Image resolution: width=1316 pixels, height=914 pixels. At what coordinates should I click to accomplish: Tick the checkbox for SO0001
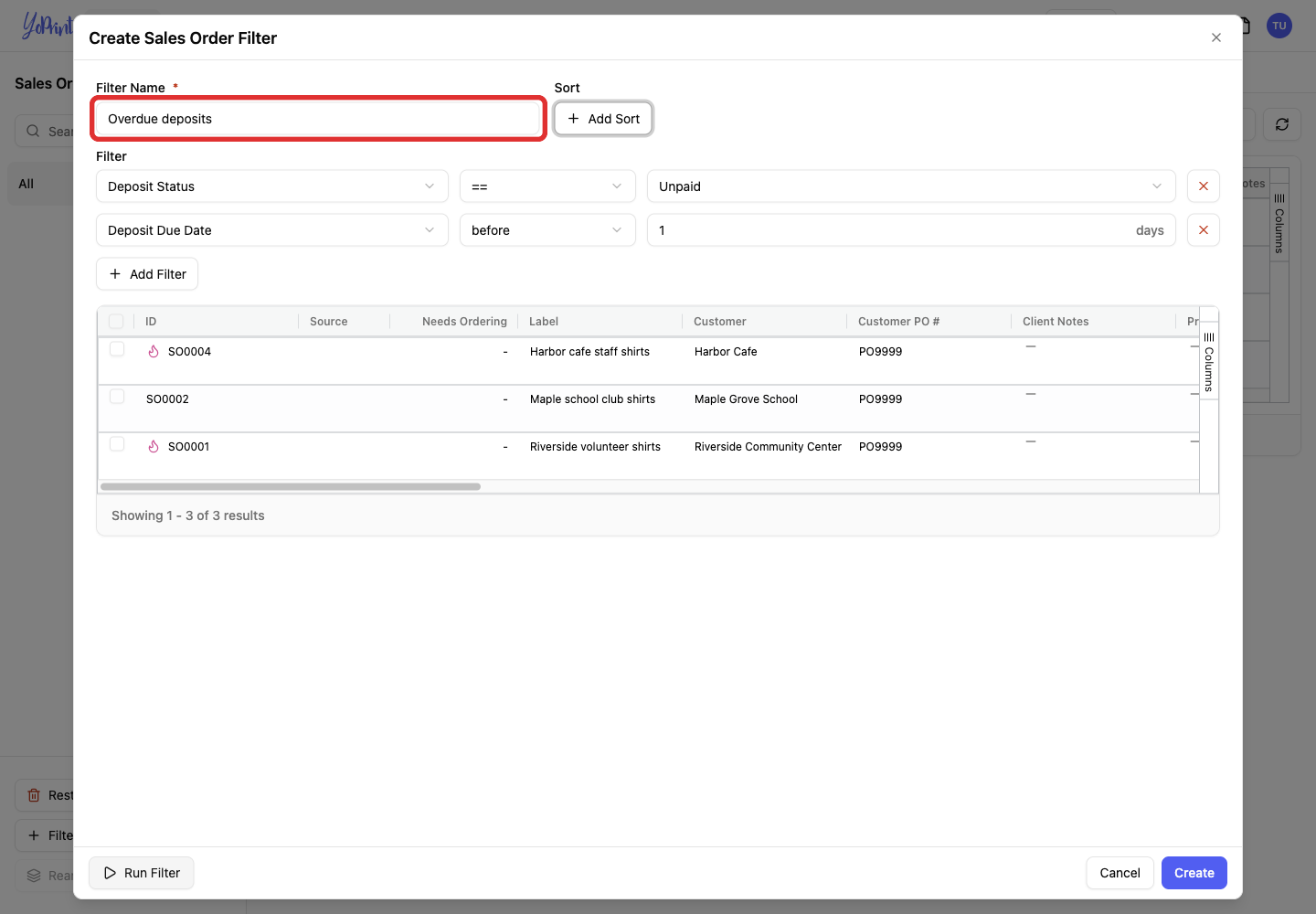(x=117, y=444)
